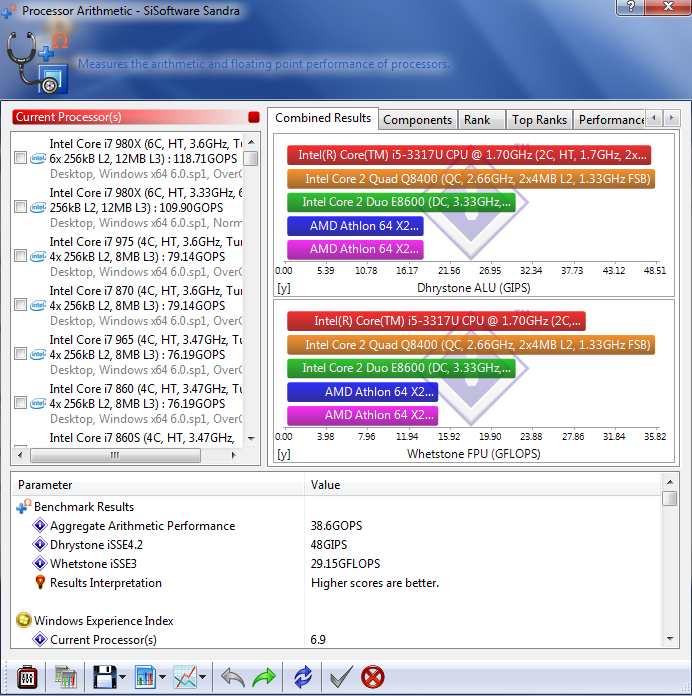
Task: Click processor list scroll-up arrow
Action: click(251, 142)
